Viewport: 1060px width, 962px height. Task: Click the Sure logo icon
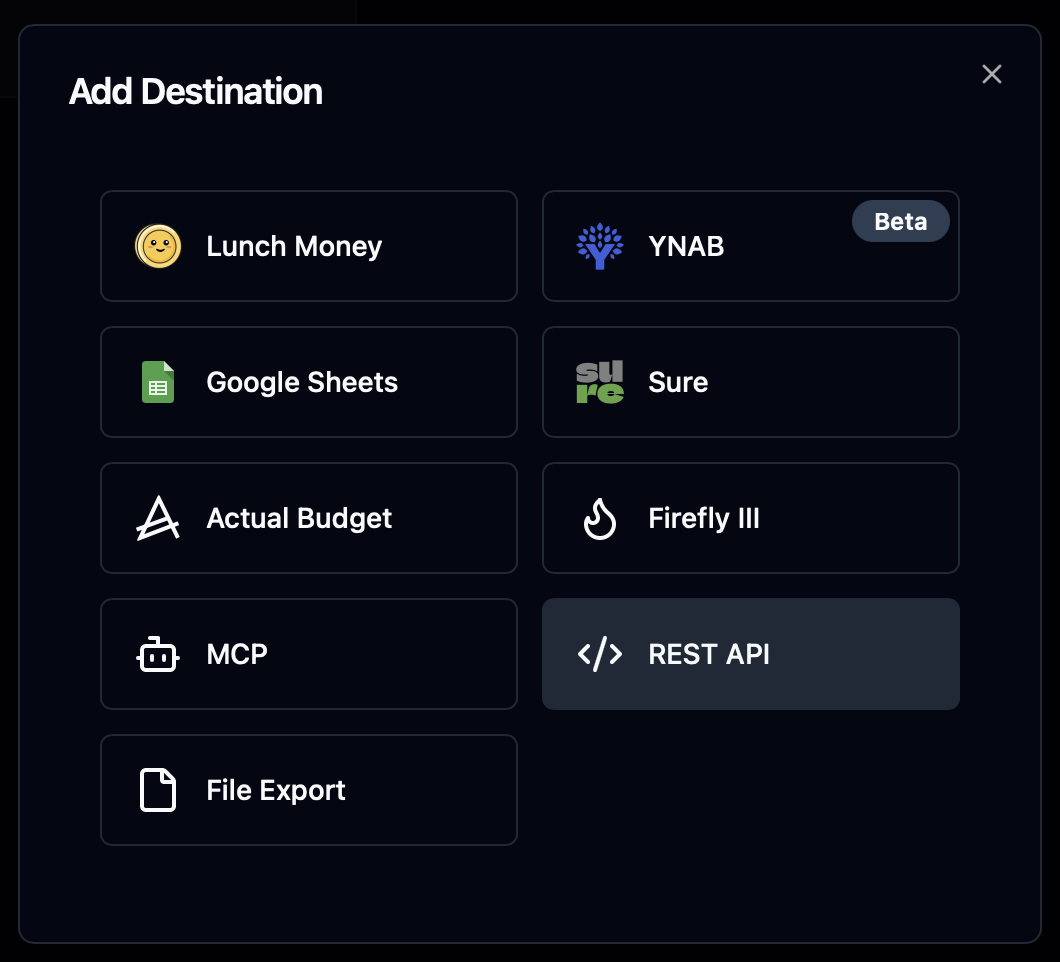click(600, 382)
